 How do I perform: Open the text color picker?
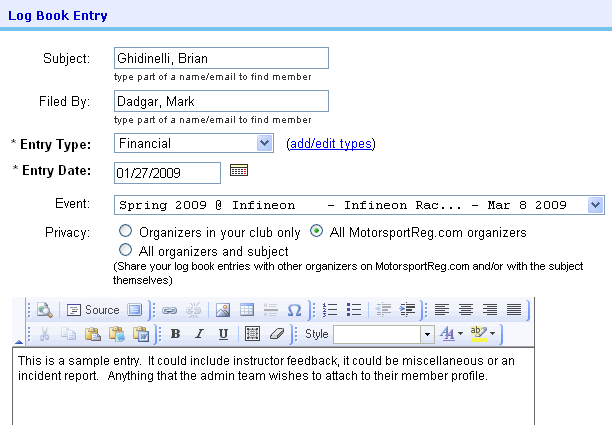click(451, 334)
